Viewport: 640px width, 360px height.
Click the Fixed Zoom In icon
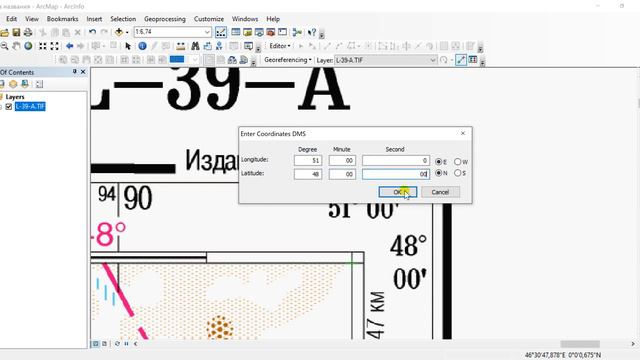(42, 46)
